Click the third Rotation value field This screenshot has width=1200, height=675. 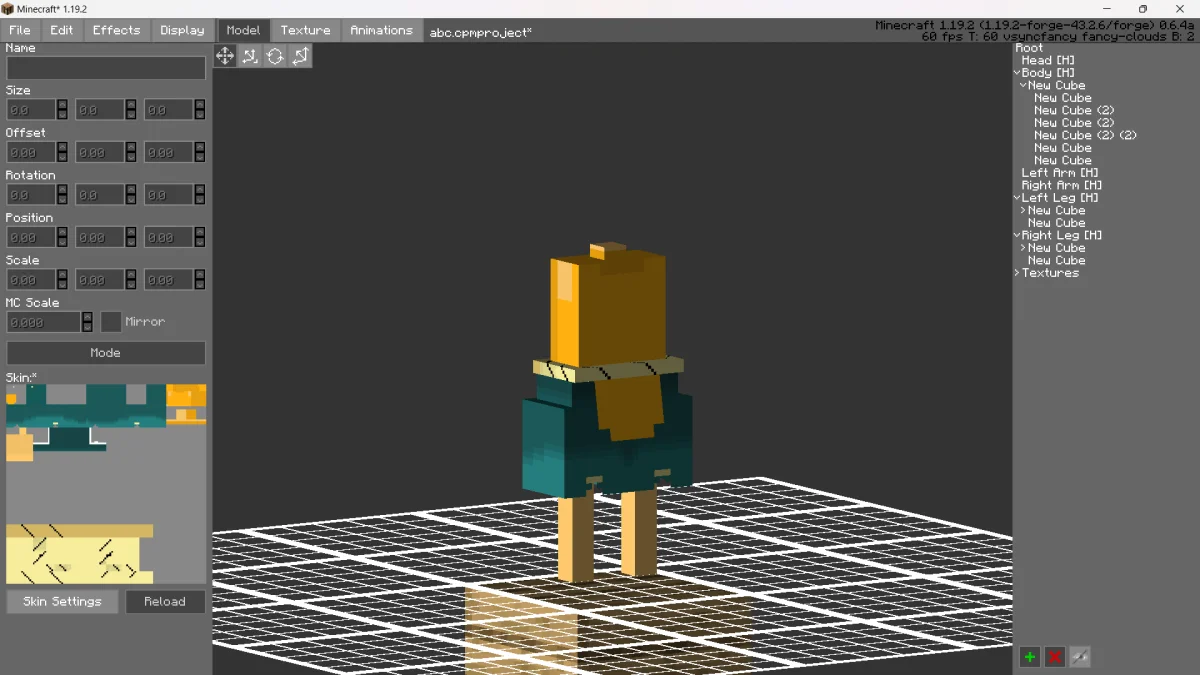[x=169, y=195]
